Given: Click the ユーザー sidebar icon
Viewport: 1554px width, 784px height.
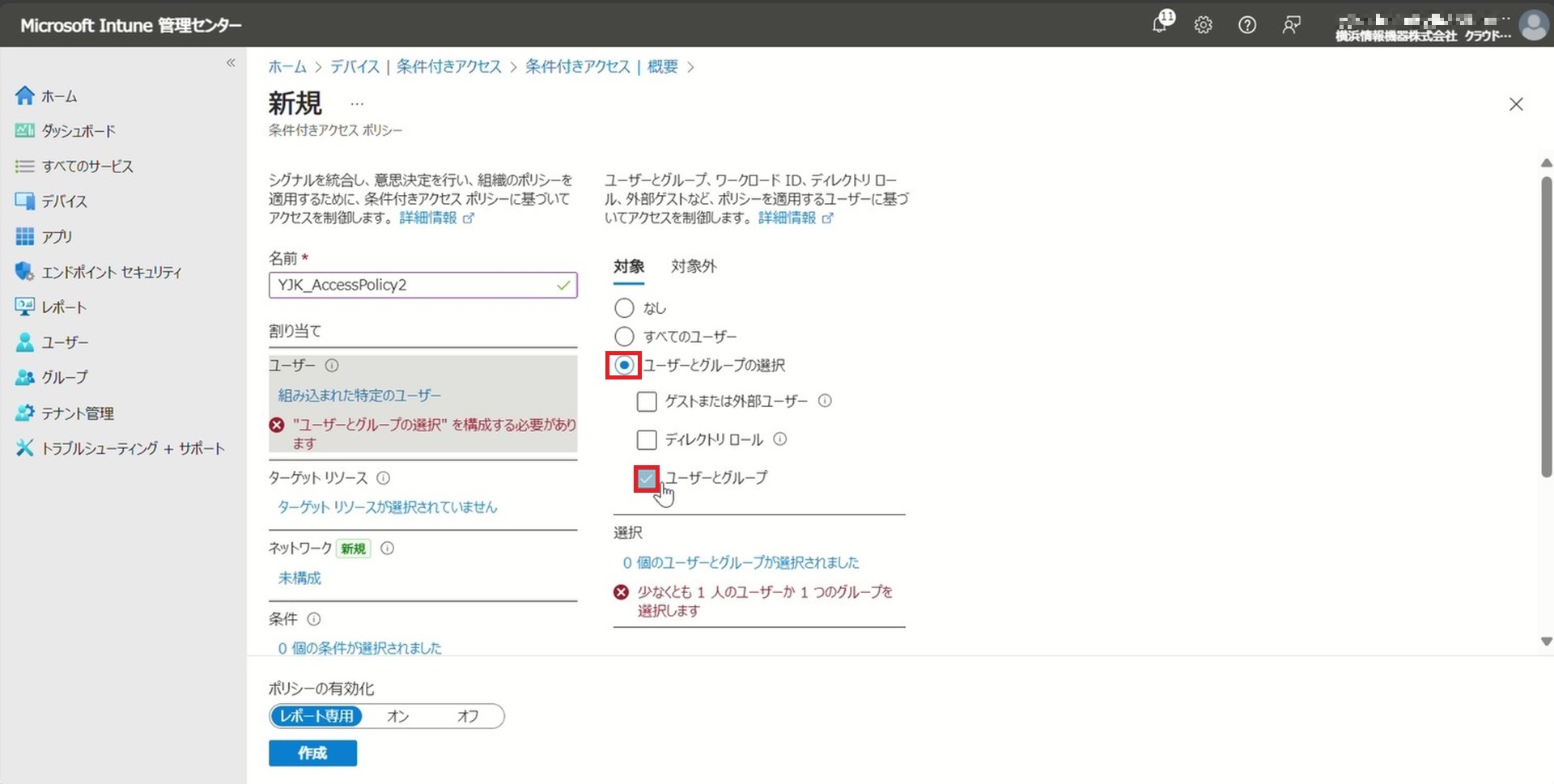Looking at the screenshot, I should point(24,342).
